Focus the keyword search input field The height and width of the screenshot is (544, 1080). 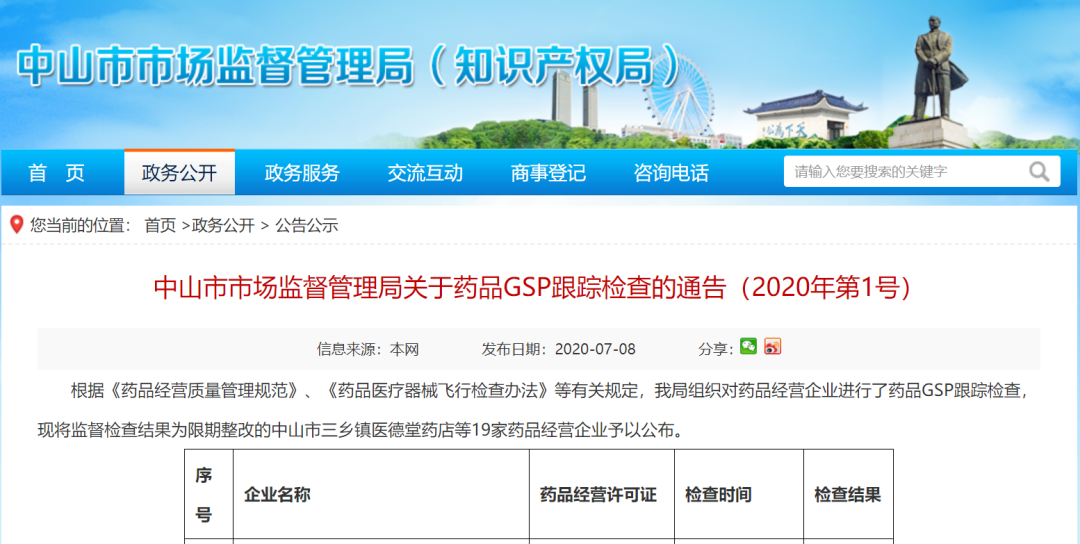906,171
